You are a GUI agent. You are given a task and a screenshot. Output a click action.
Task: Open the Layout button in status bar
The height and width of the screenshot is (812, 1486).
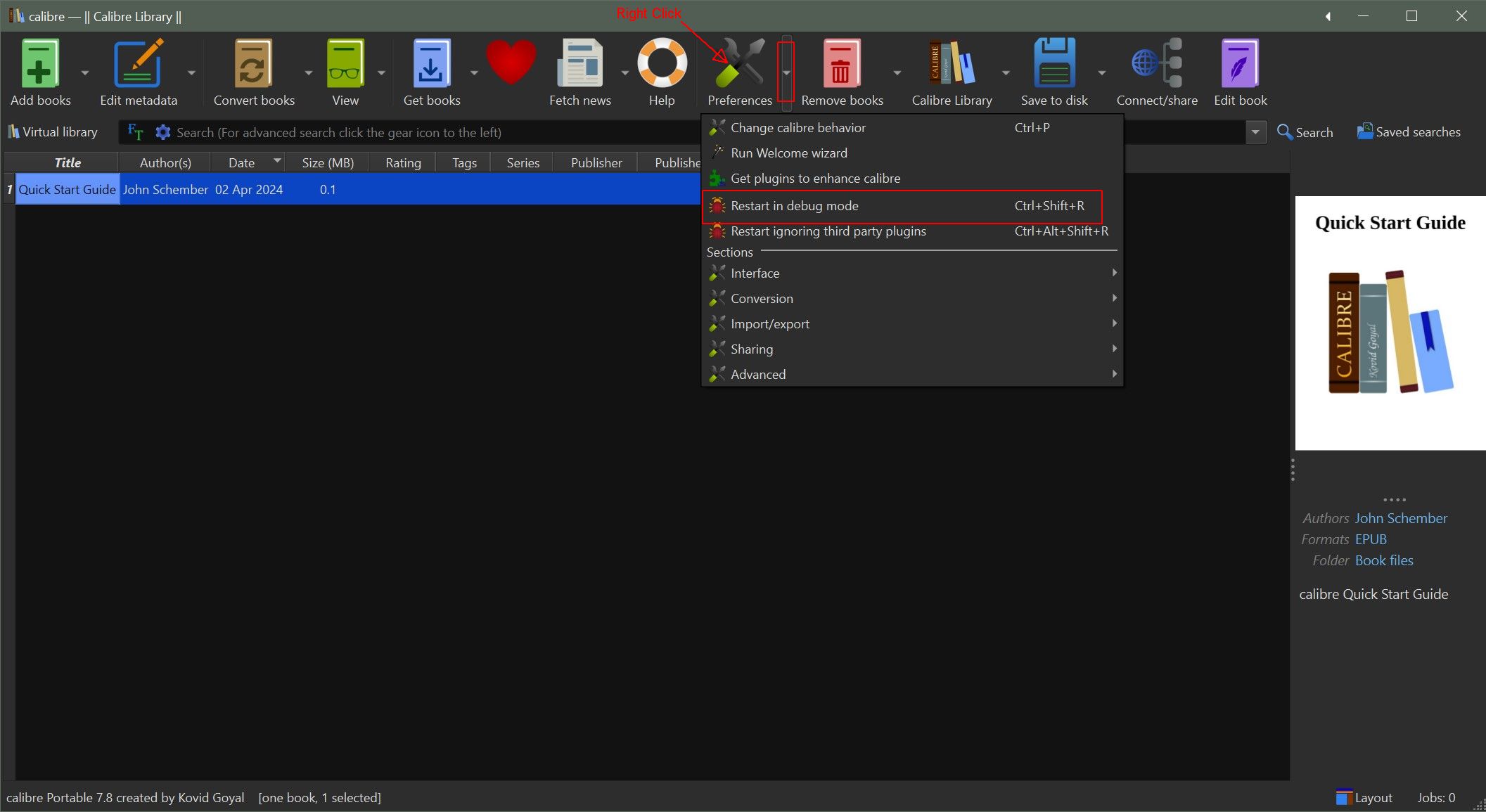1364,797
